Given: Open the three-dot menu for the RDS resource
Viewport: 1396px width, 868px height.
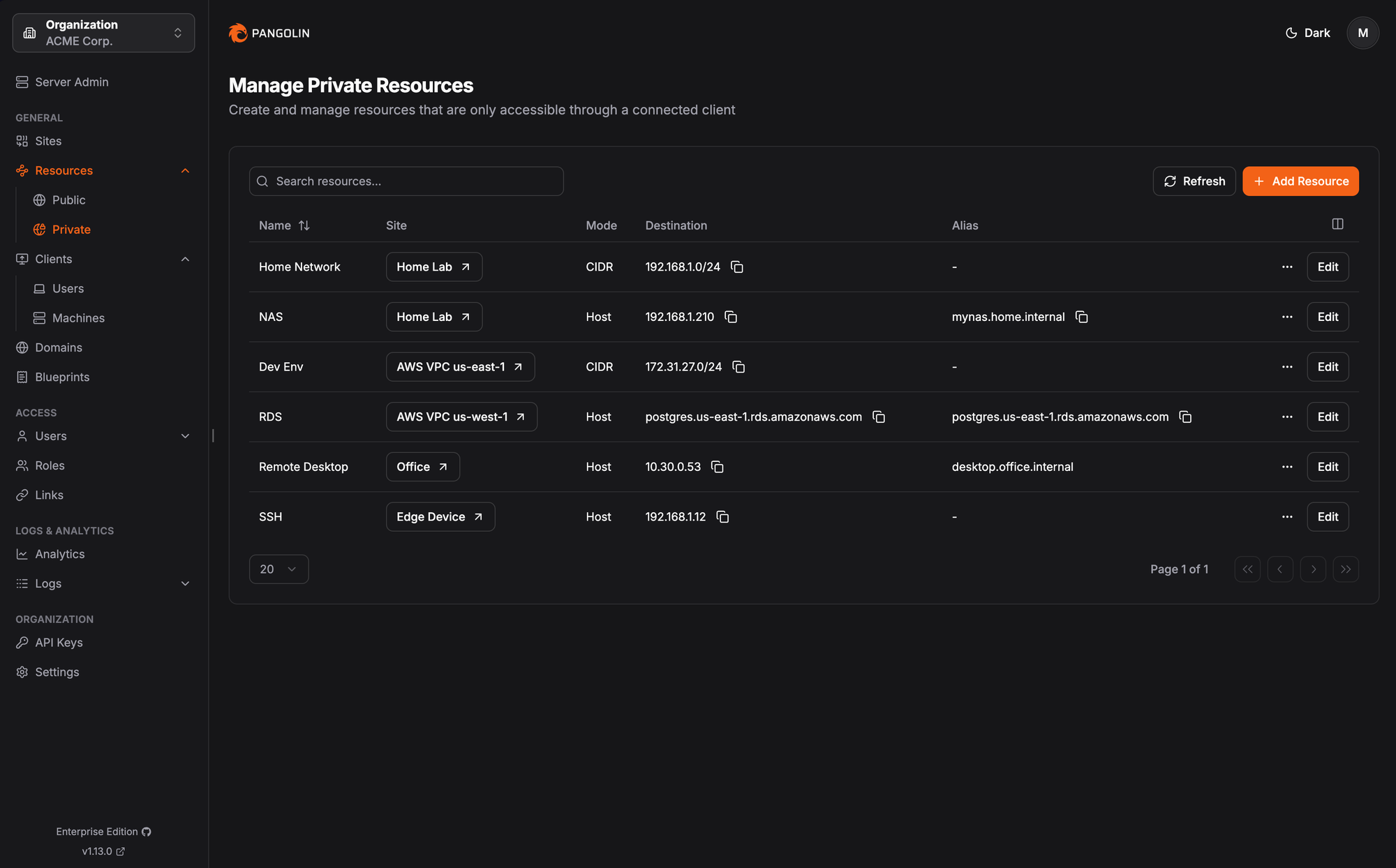Looking at the screenshot, I should tap(1287, 417).
